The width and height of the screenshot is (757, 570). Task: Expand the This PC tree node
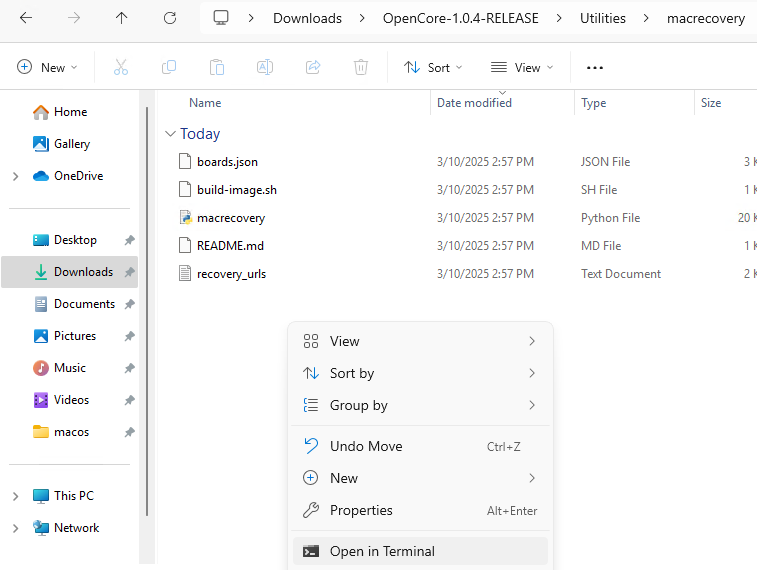click(15, 496)
